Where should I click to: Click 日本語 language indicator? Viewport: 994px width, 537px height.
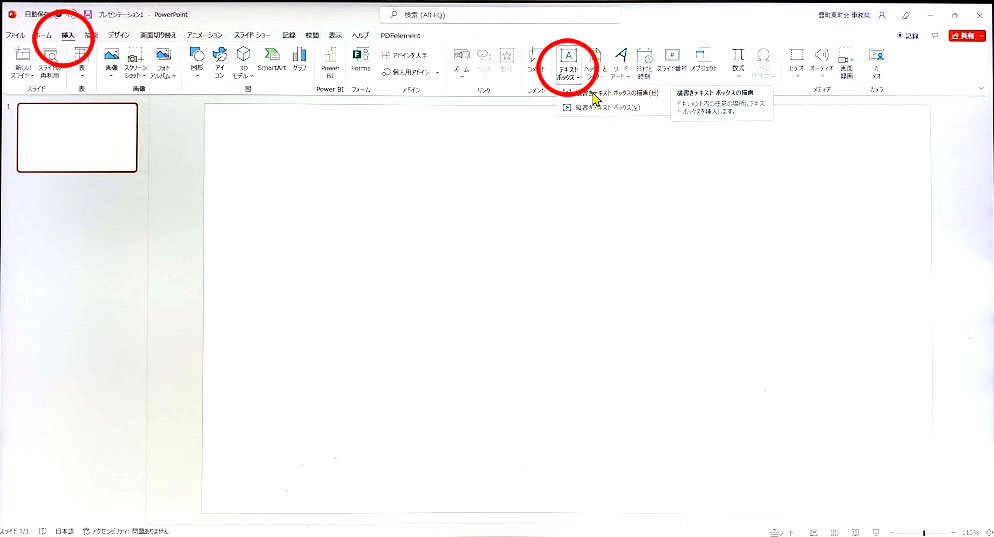pyautogui.click(x=65, y=531)
